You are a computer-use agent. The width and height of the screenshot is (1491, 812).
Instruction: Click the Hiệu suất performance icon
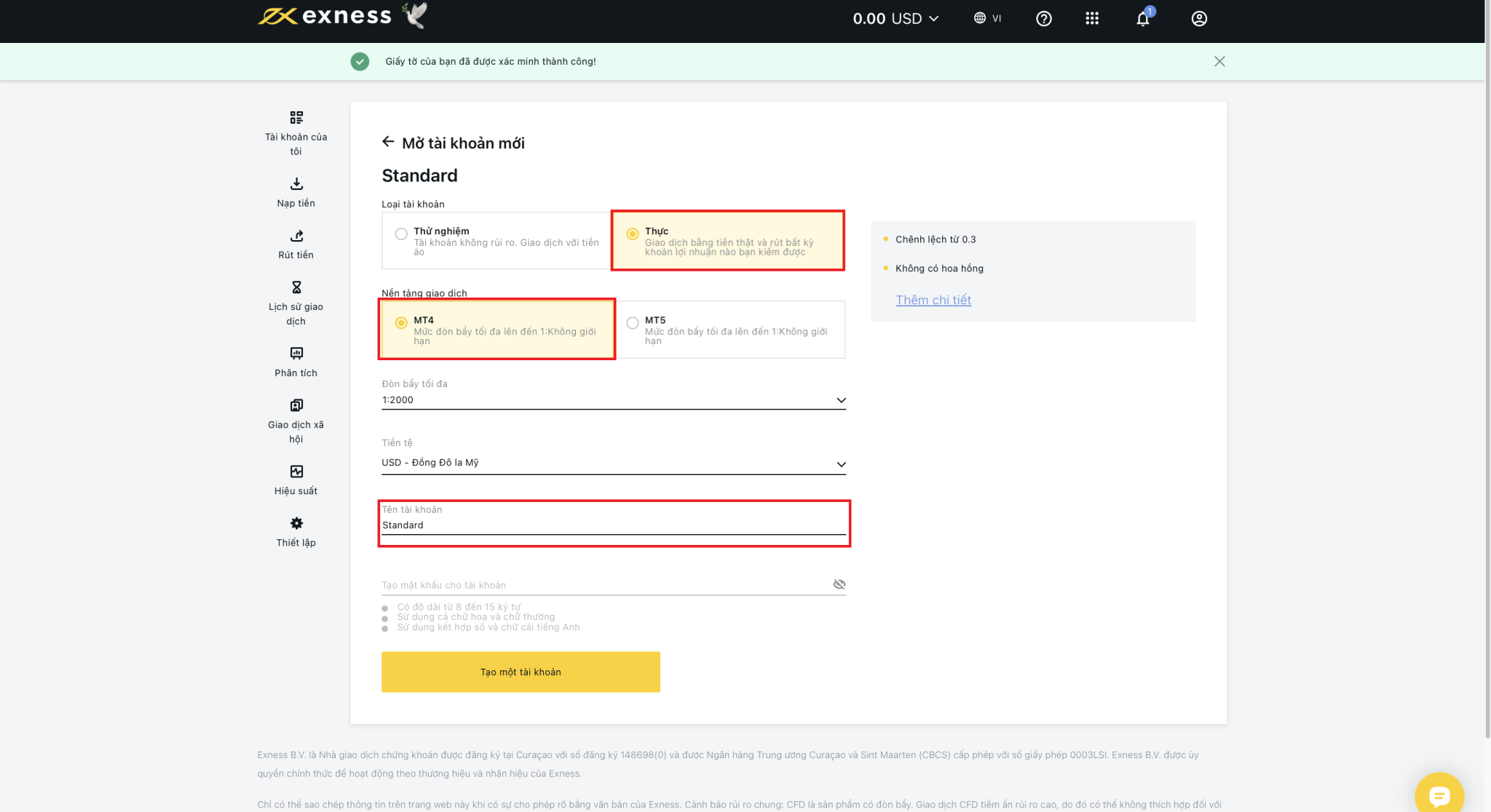coord(296,471)
